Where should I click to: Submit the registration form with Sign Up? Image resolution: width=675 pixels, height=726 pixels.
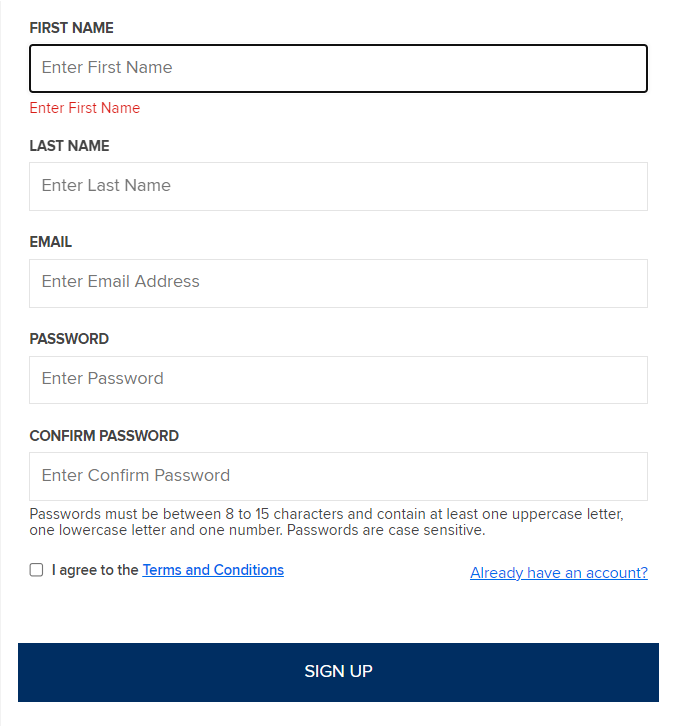tap(338, 672)
